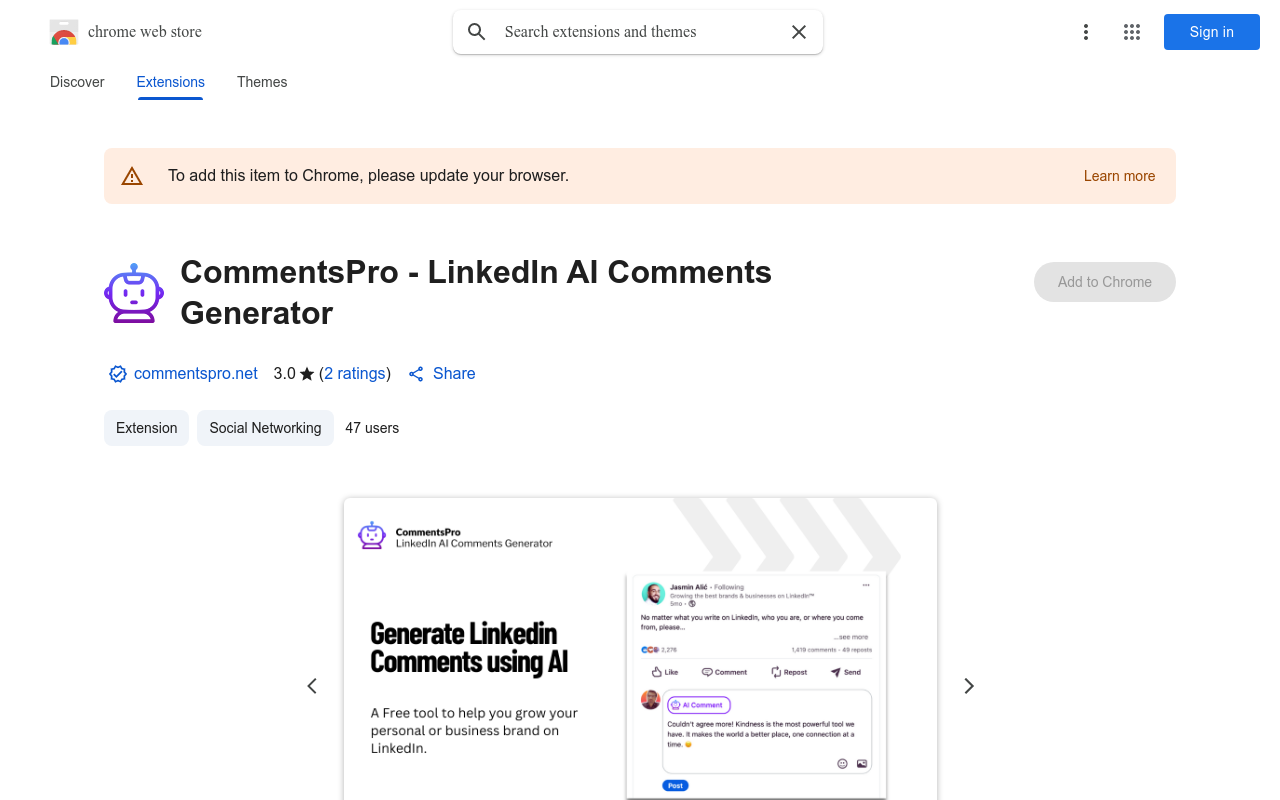The width and height of the screenshot is (1280, 800).
Task: Open the 2 ratings link
Action: pyautogui.click(x=355, y=373)
